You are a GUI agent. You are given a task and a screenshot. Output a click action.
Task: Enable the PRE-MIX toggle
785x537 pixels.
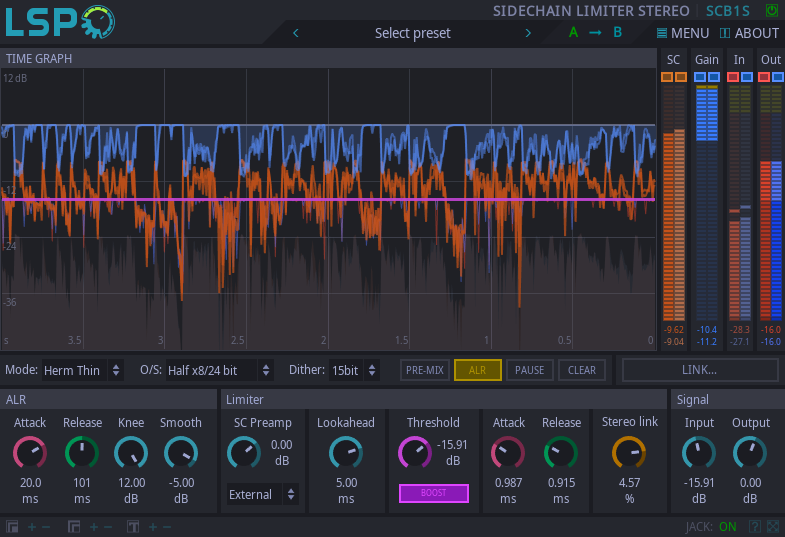point(425,370)
